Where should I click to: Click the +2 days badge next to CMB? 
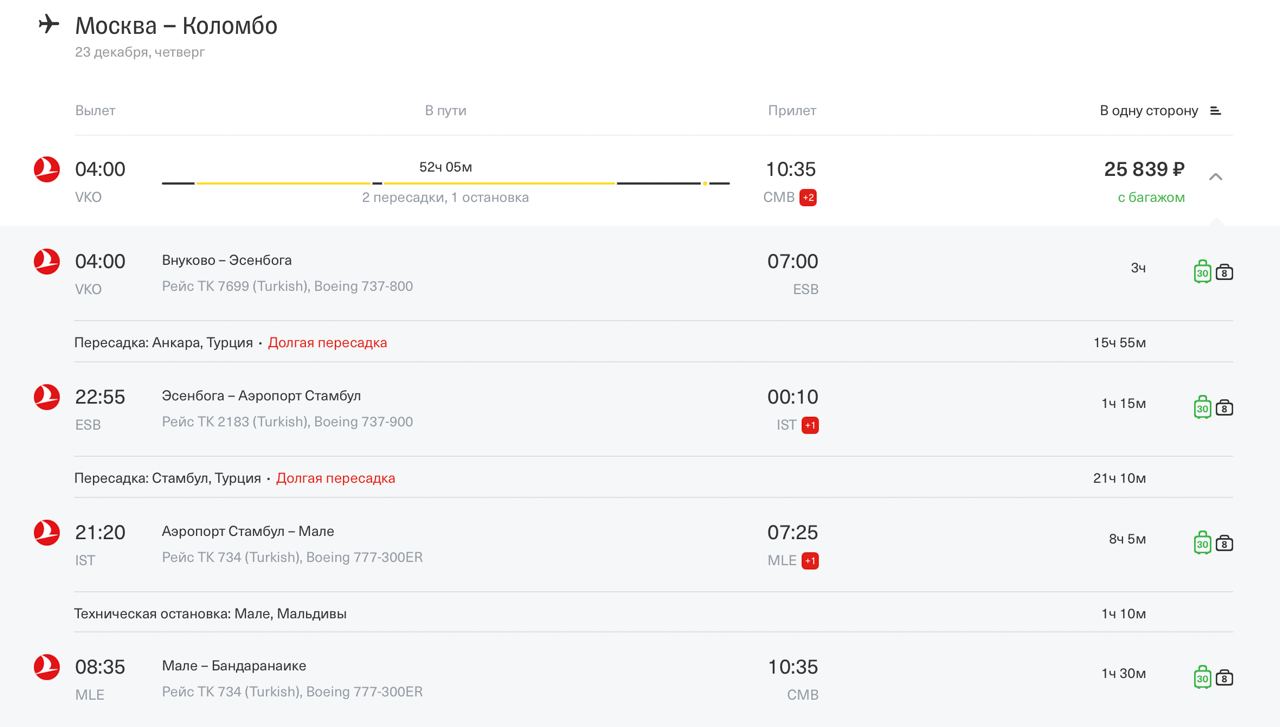(x=808, y=198)
